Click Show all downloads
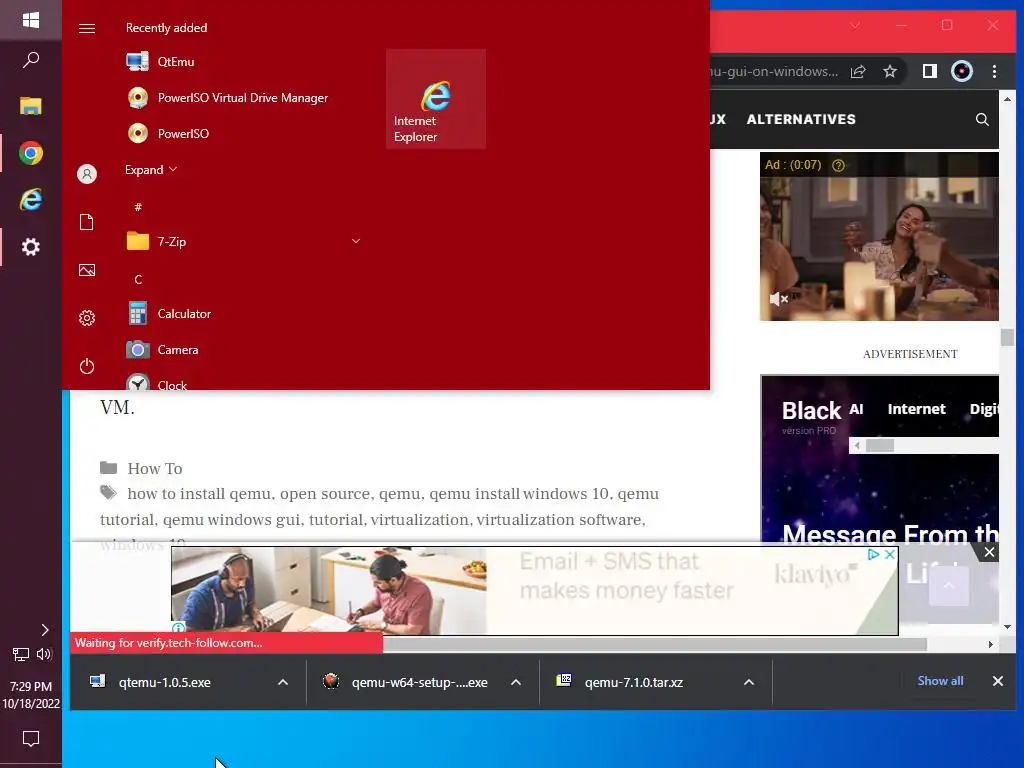This screenshot has width=1024, height=768. click(940, 680)
